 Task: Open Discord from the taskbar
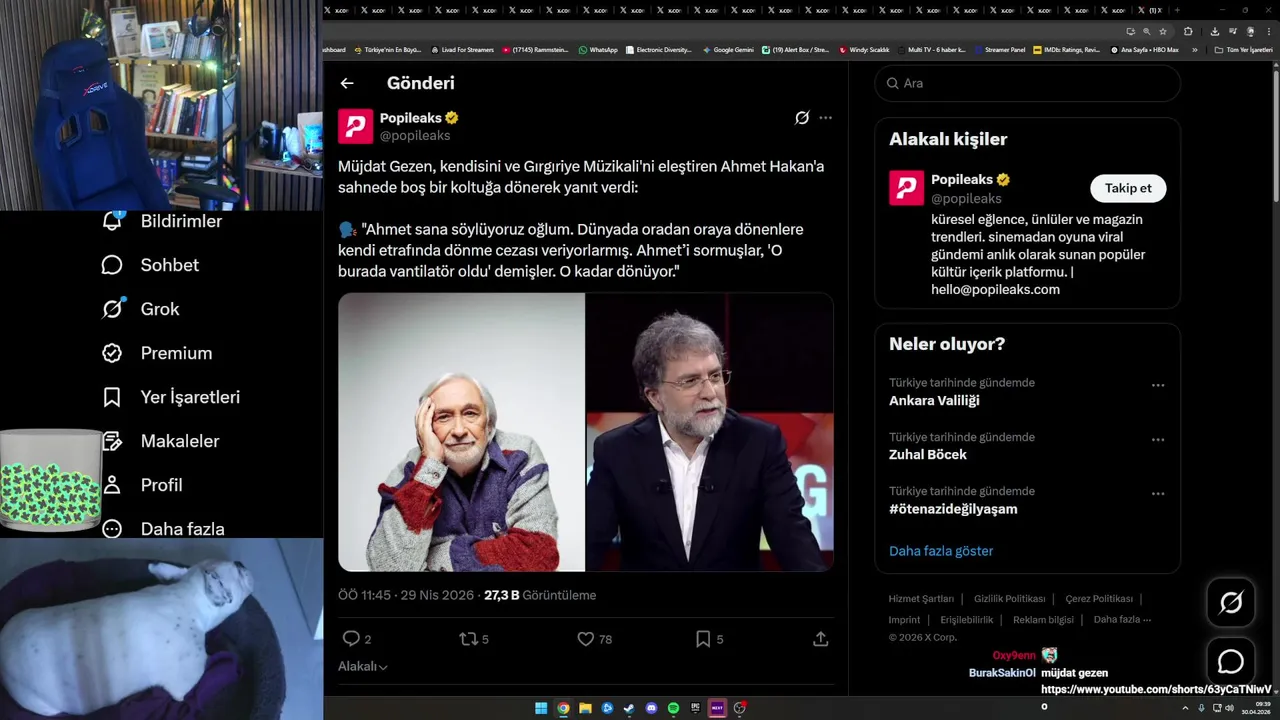(651, 708)
